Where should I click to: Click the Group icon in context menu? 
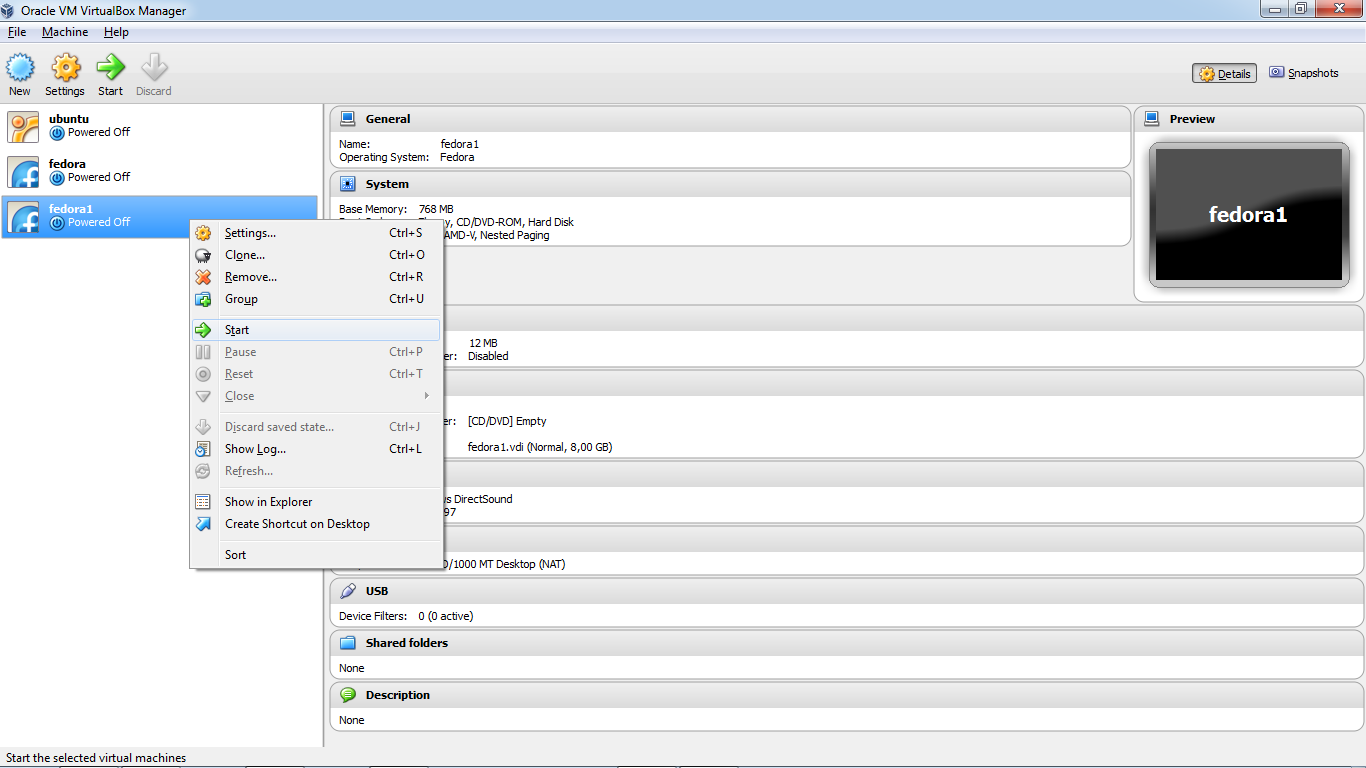point(203,299)
